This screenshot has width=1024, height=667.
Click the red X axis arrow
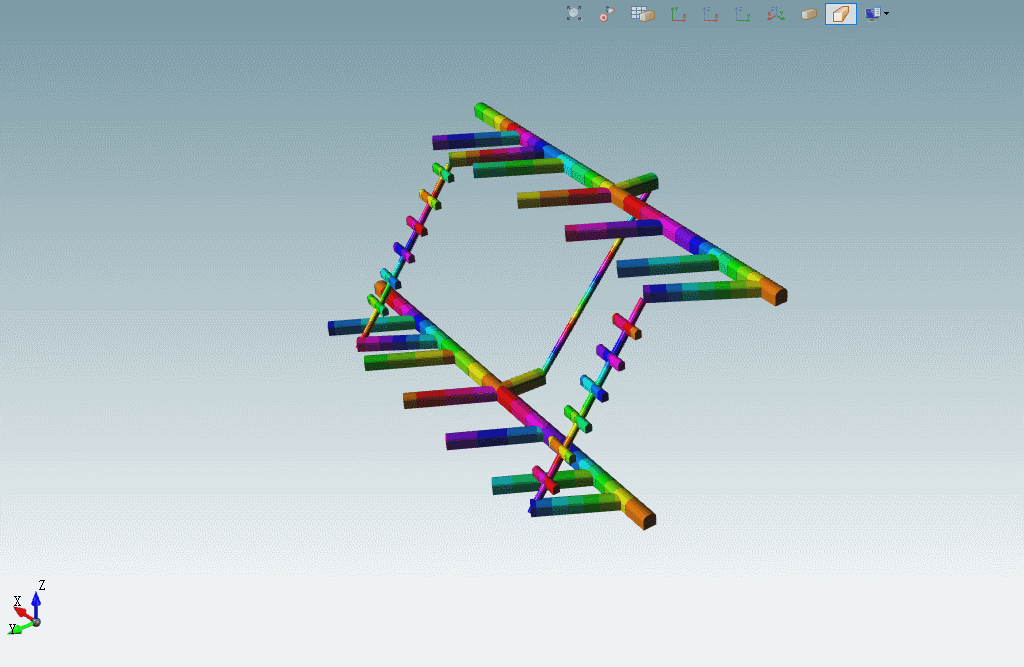click(21, 611)
